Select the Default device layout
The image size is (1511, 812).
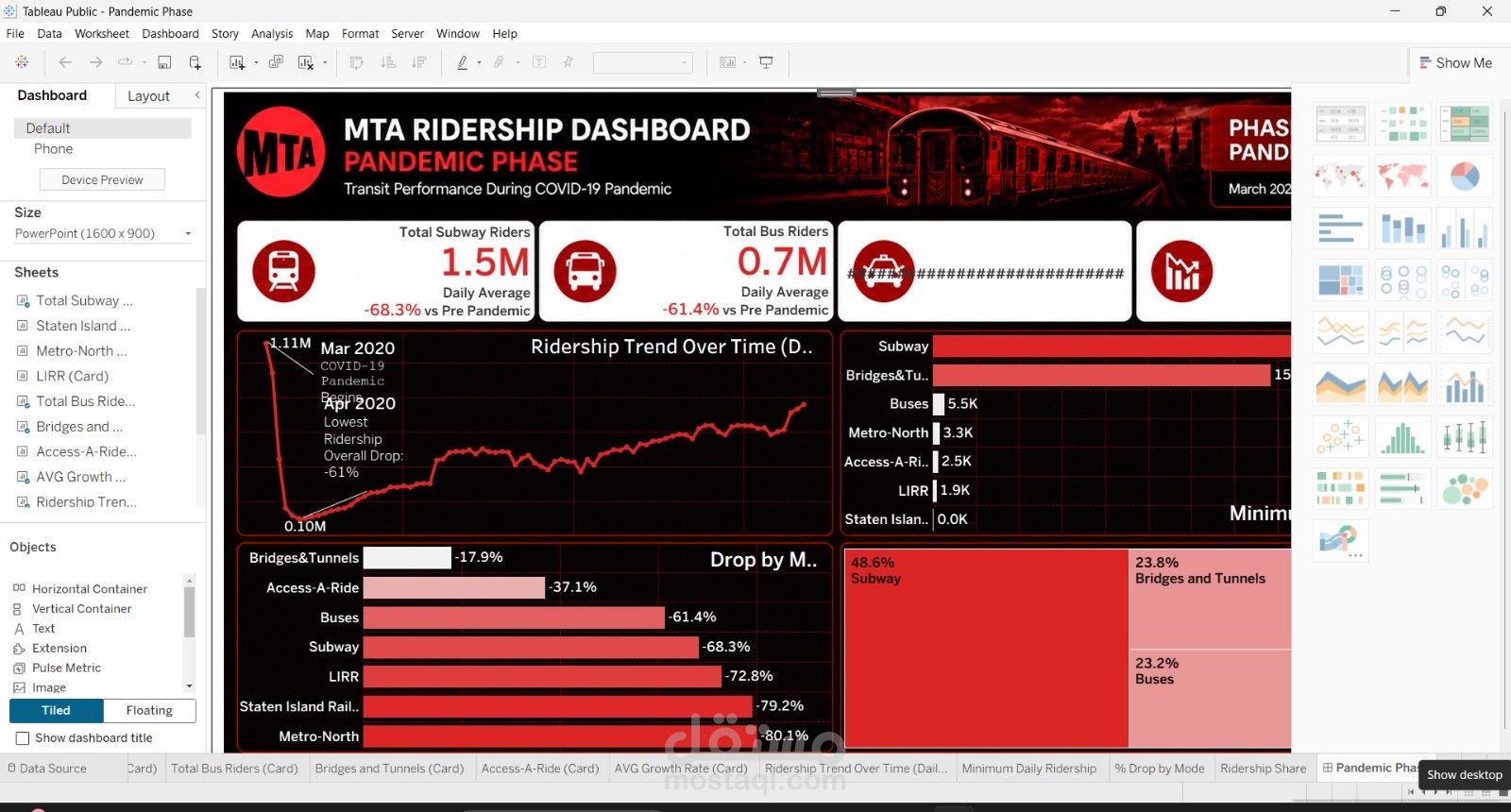[103, 128]
